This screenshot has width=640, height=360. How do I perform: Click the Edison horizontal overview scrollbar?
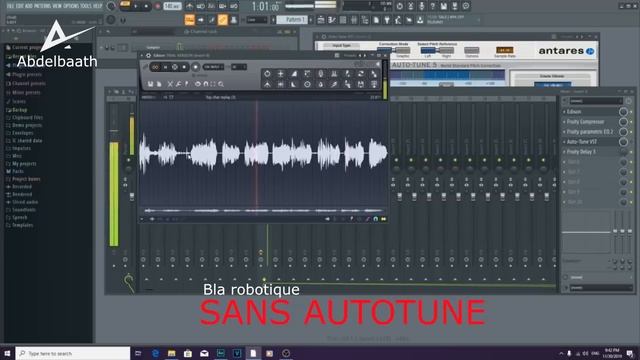tap(264, 211)
